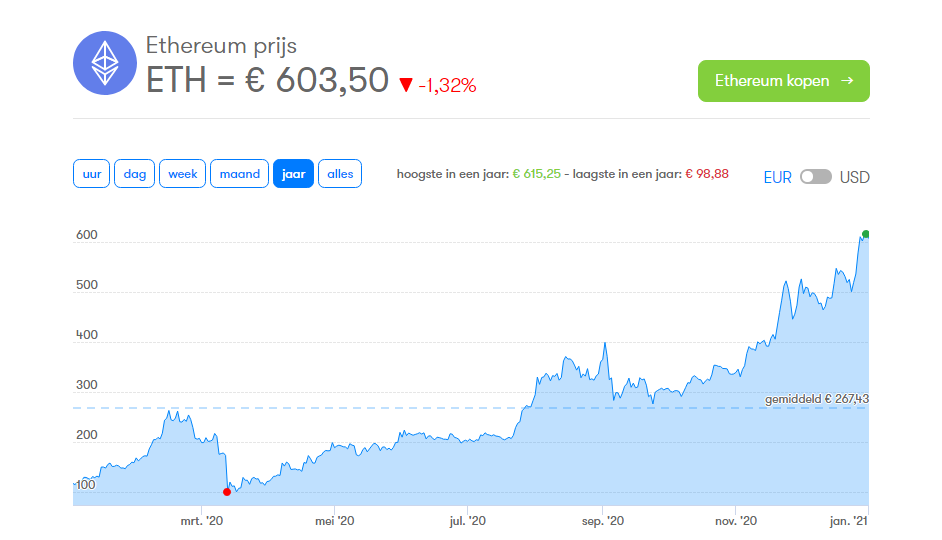942x540 pixels.
Task: Select the EUR currency label
Action: [777, 177]
